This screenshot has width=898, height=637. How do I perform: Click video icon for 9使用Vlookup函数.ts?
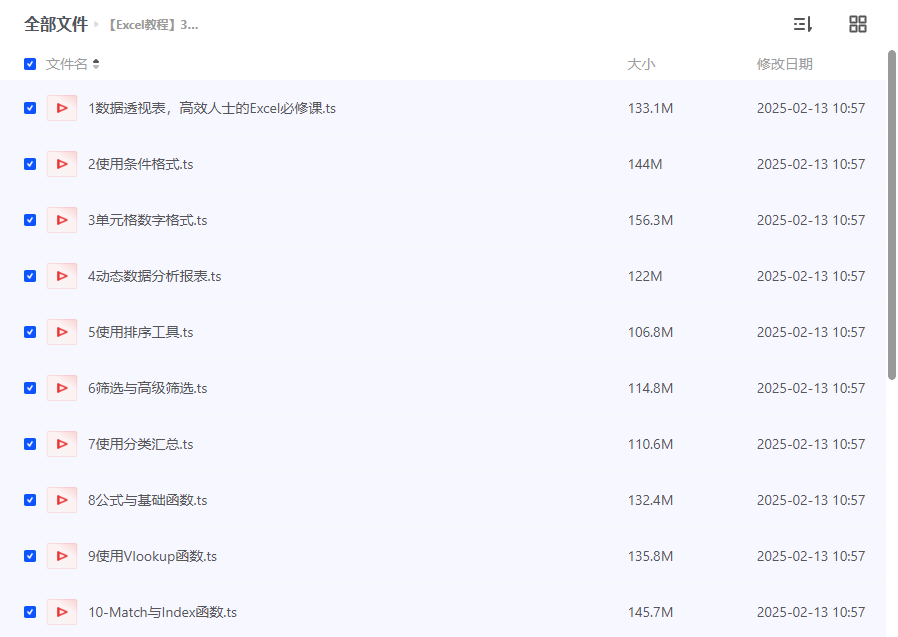click(x=62, y=556)
